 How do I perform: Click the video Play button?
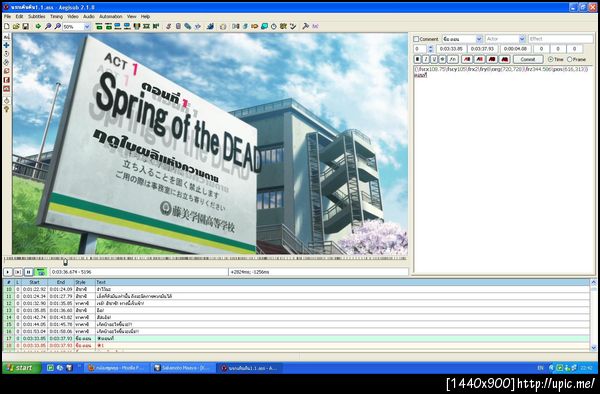8,272
